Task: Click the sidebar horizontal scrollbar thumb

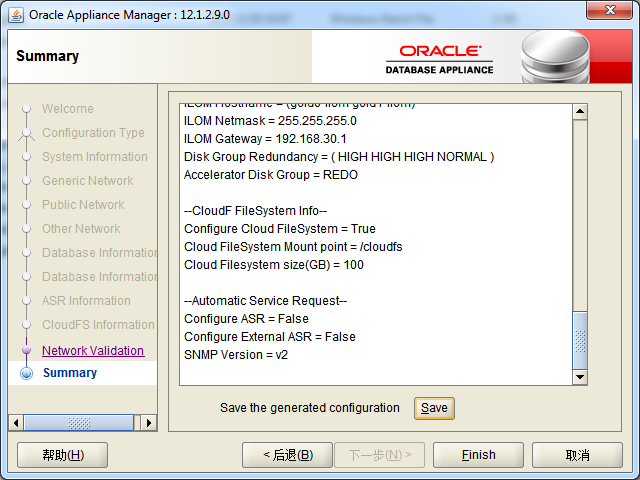Action: click(78, 422)
